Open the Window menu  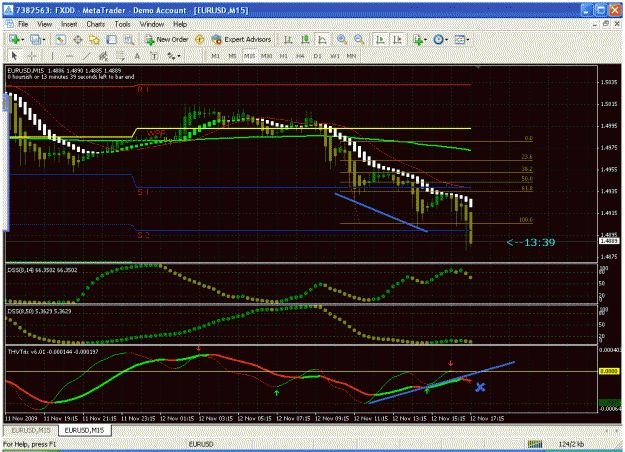(x=152, y=24)
